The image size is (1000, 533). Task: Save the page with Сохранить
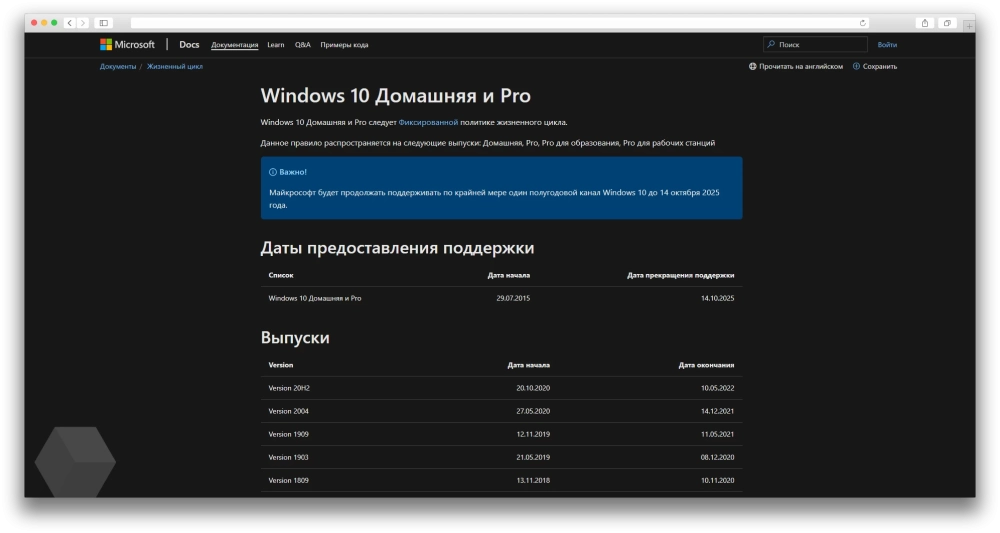(875, 67)
